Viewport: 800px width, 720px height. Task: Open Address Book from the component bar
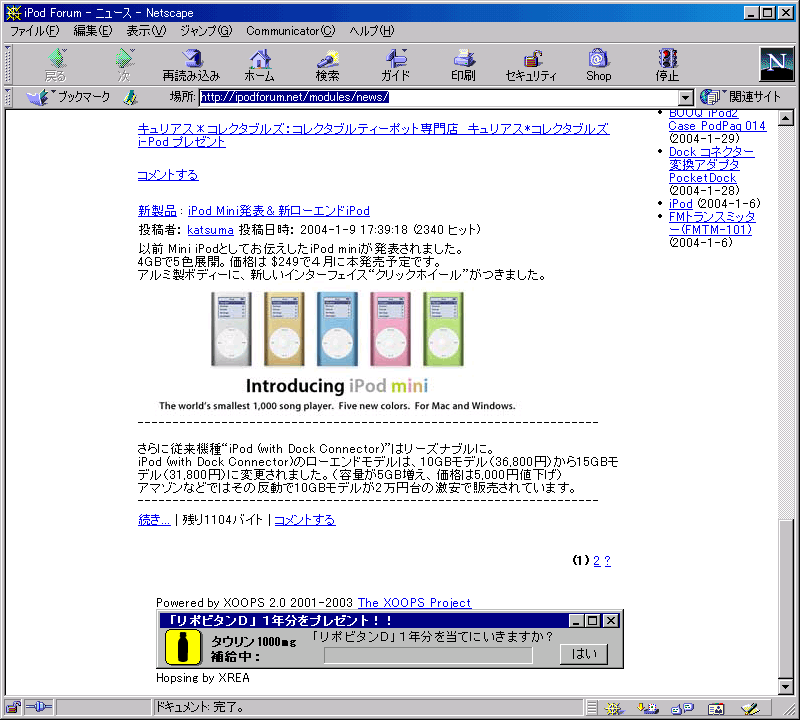716,708
